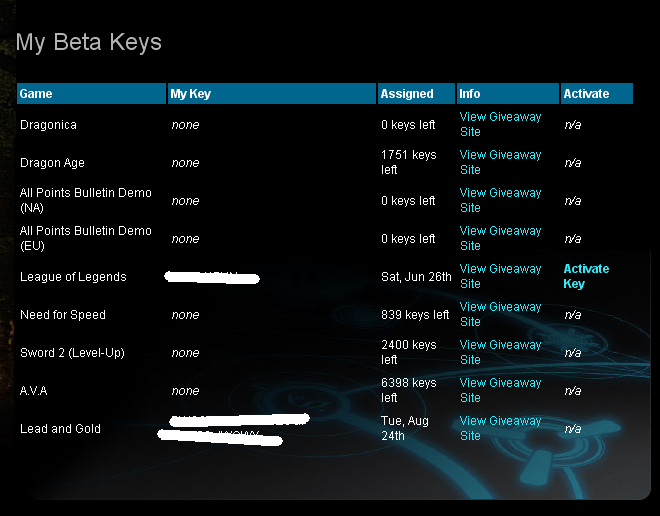Open View Giveaway Site for A.V.A
Image resolution: width=660 pixels, height=516 pixels.
pyautogui.click(x=500, y=390)
